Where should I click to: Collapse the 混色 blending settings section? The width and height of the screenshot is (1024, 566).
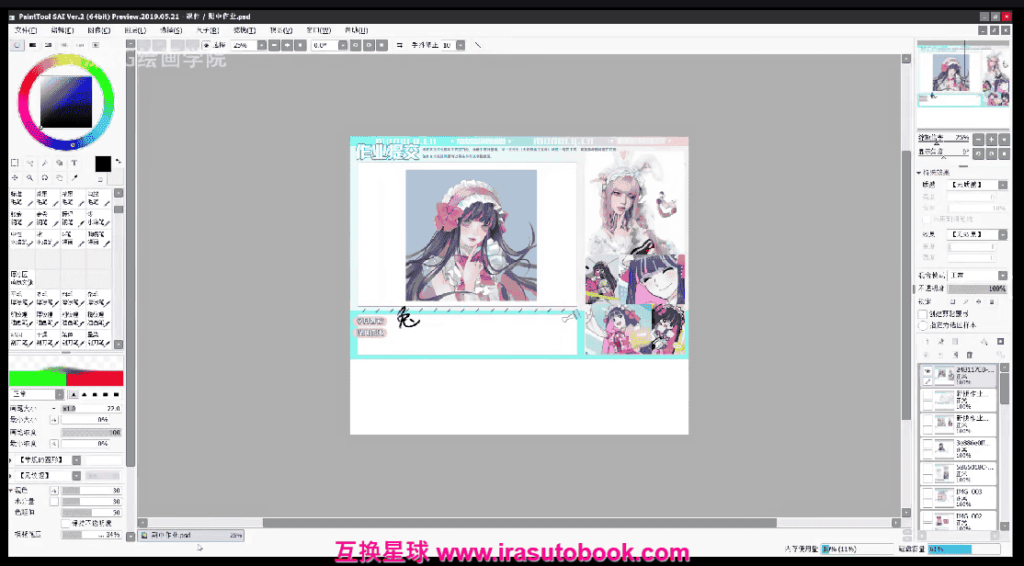pyautogui.click(x=11, y=490)
